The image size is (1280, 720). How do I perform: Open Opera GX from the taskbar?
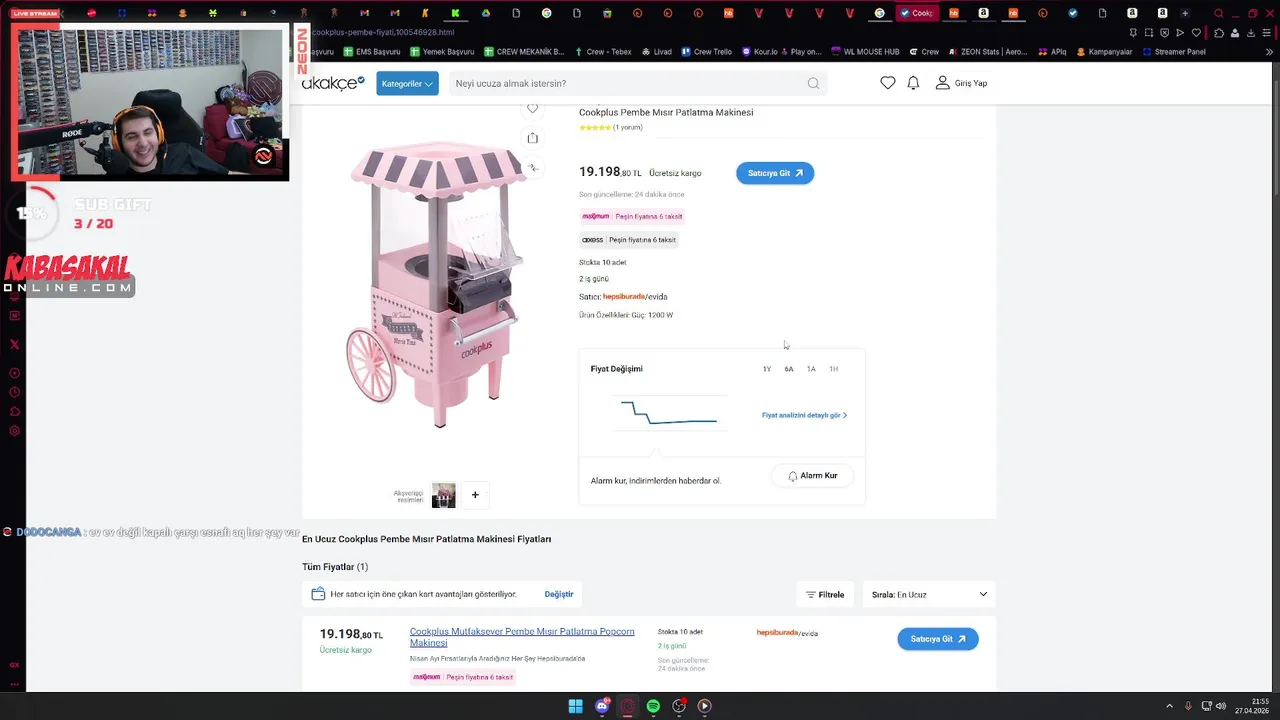coord(628,706)
